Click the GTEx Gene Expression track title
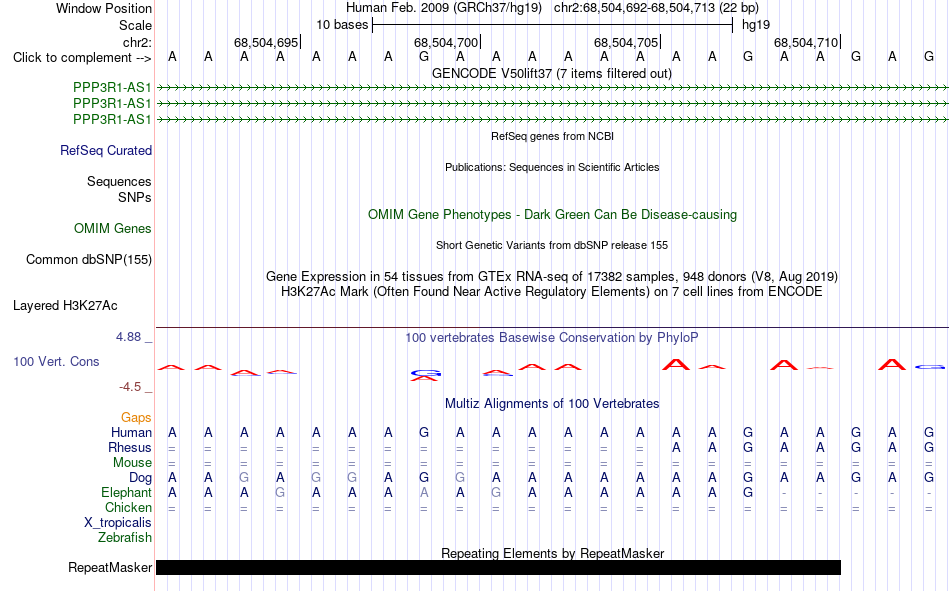This screenshot has width=950, height=591. pos(552,276)
